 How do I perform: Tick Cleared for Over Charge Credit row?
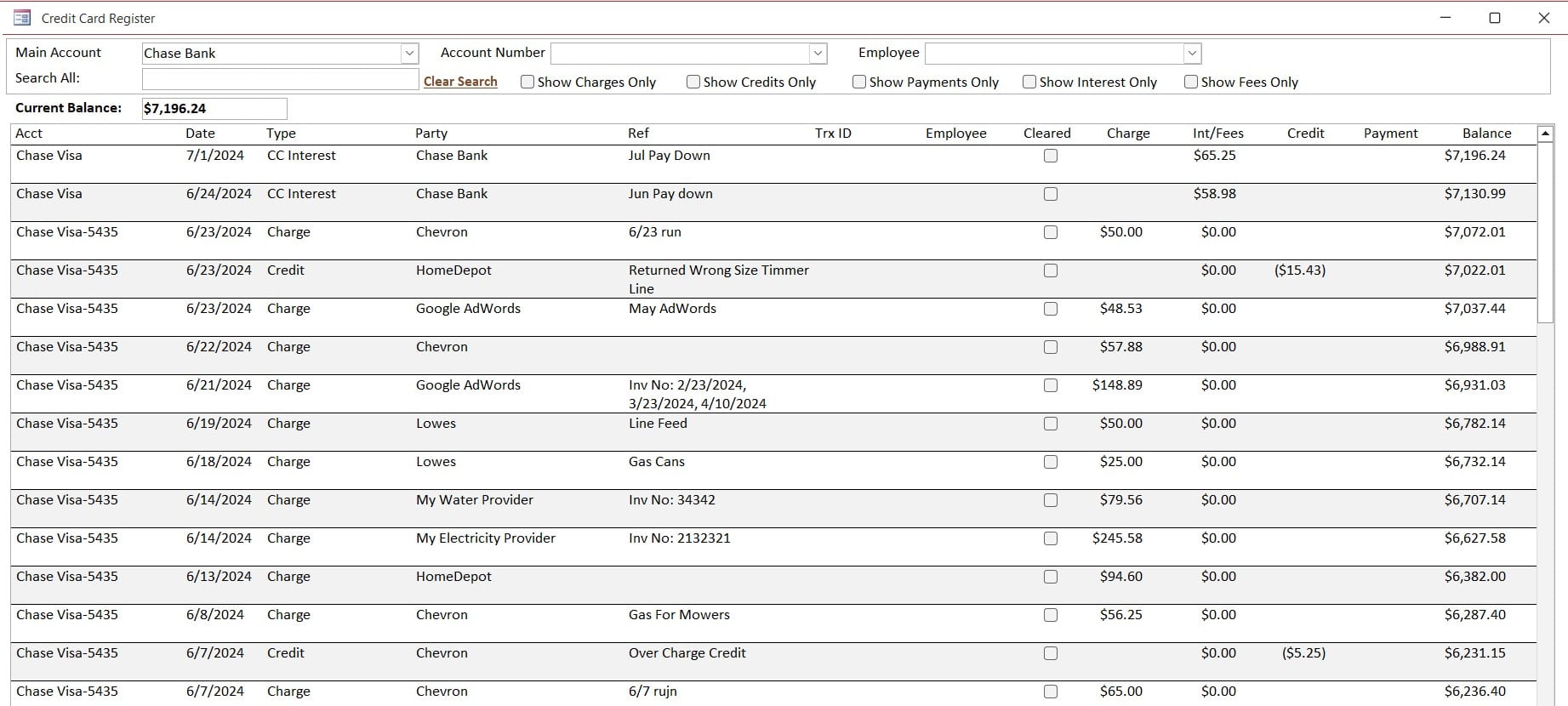click(1051, 653)
